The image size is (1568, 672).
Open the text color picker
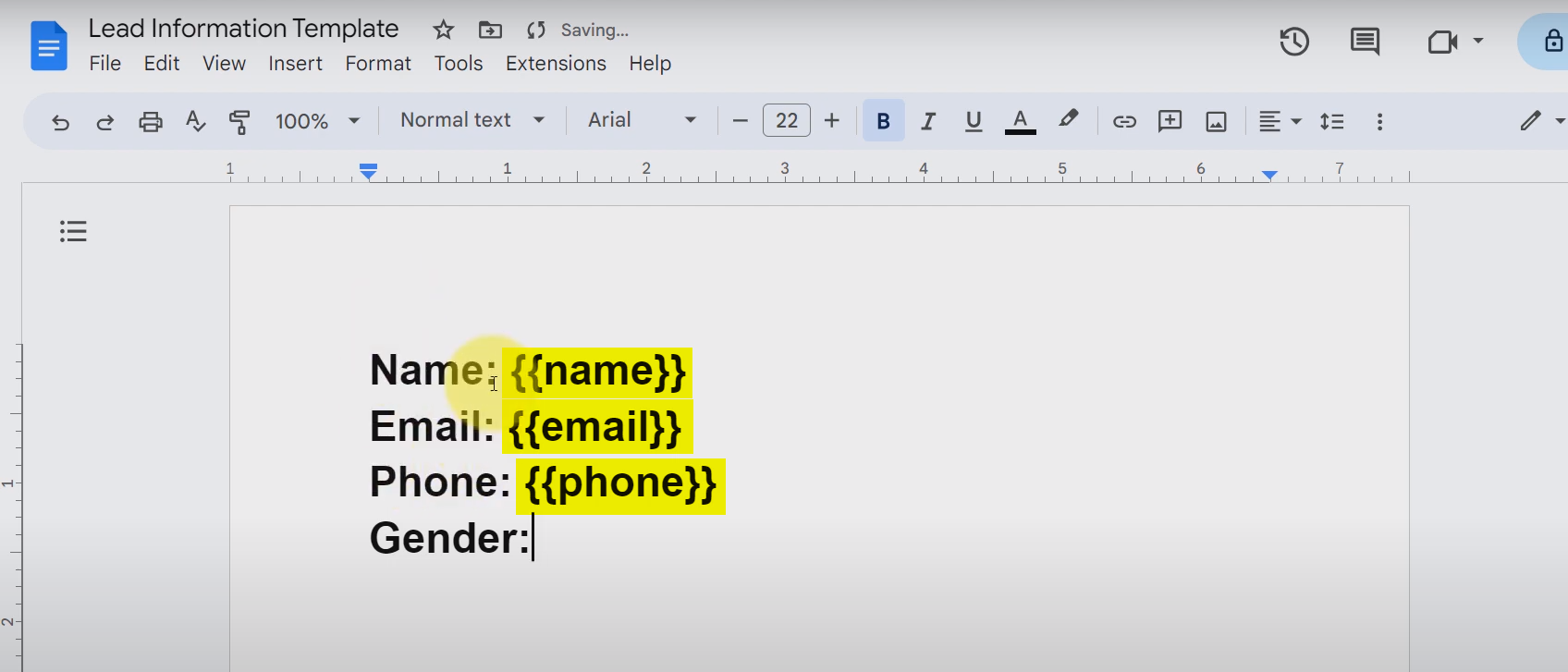(x=1020, y=121)
